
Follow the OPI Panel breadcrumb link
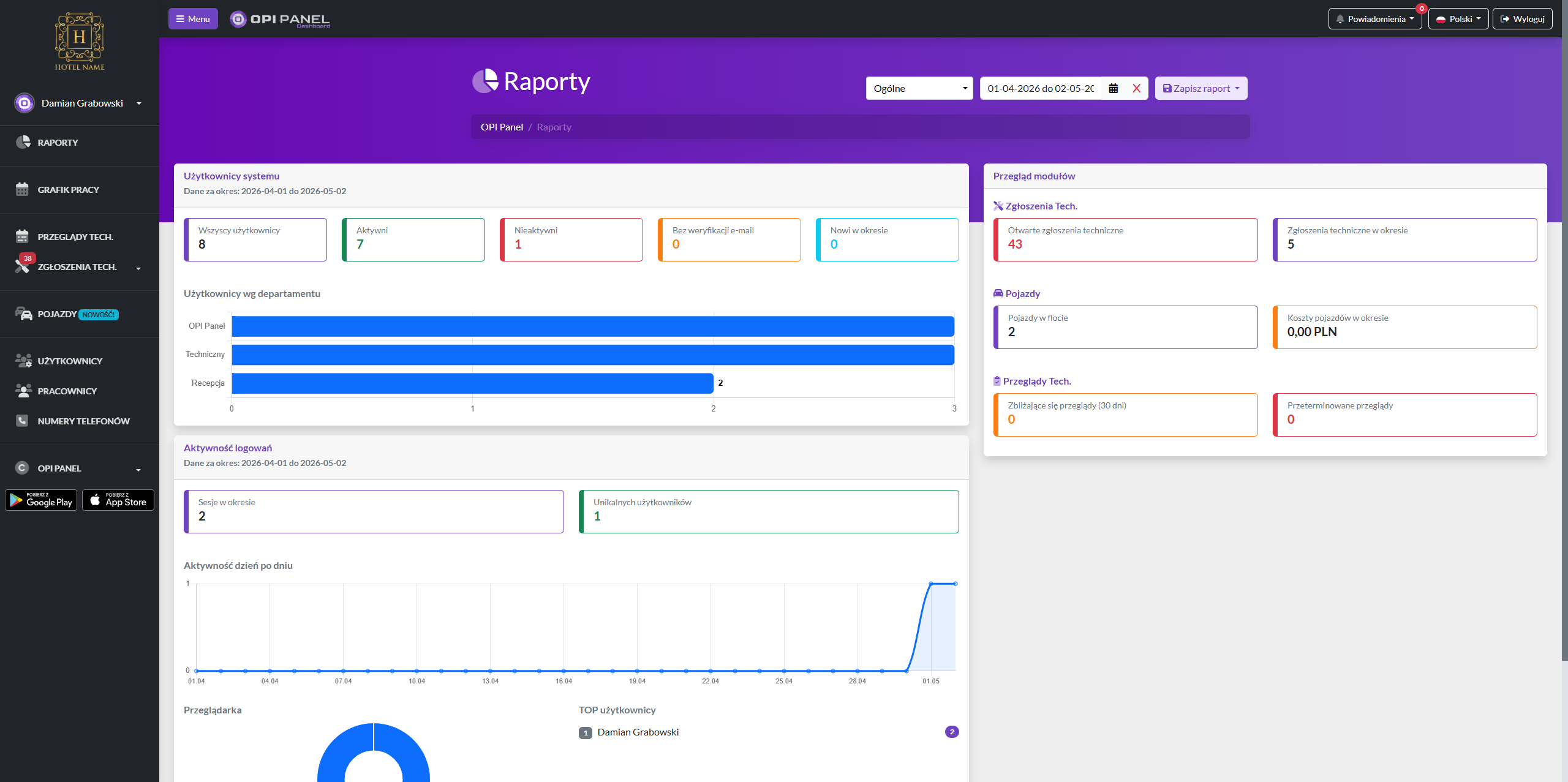click(x=502, y=127)
